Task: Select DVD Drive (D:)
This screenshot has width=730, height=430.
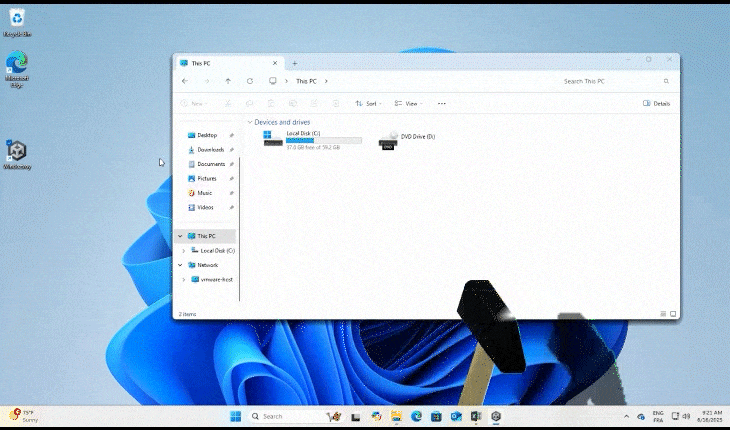Action: point(407,140)
